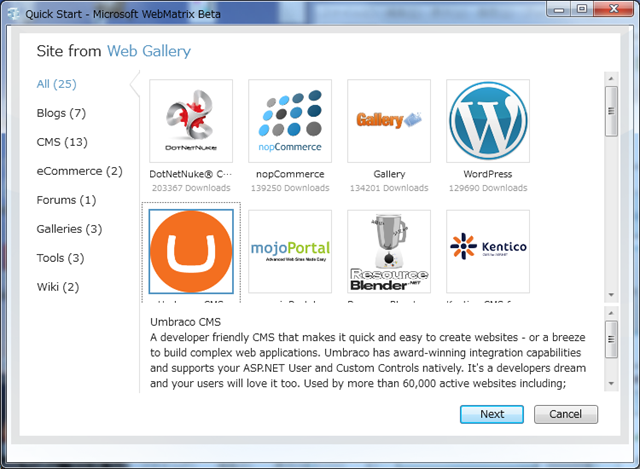Pick the Gallery application icon
Image resolution: width=640 pixels, height=469 pixels.
pyautogui.click(x=389, y=121)
